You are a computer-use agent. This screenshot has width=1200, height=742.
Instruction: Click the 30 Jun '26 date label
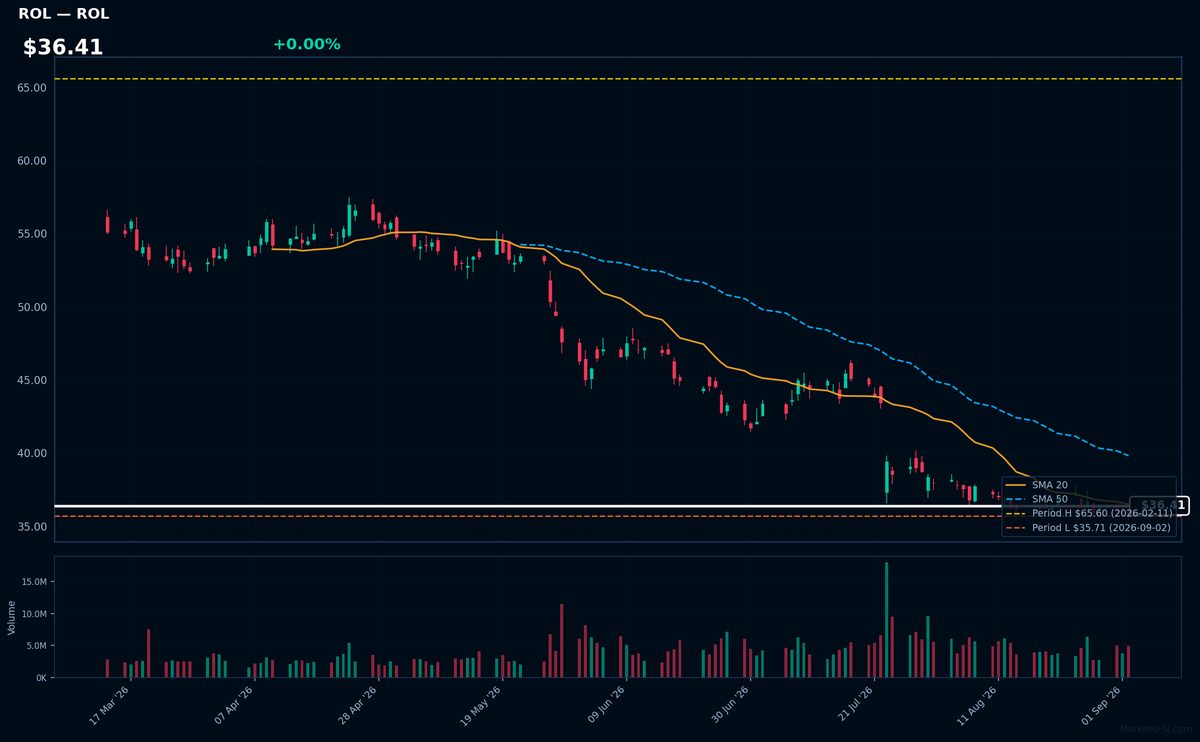pyautogui.click(x=730, y=705)
